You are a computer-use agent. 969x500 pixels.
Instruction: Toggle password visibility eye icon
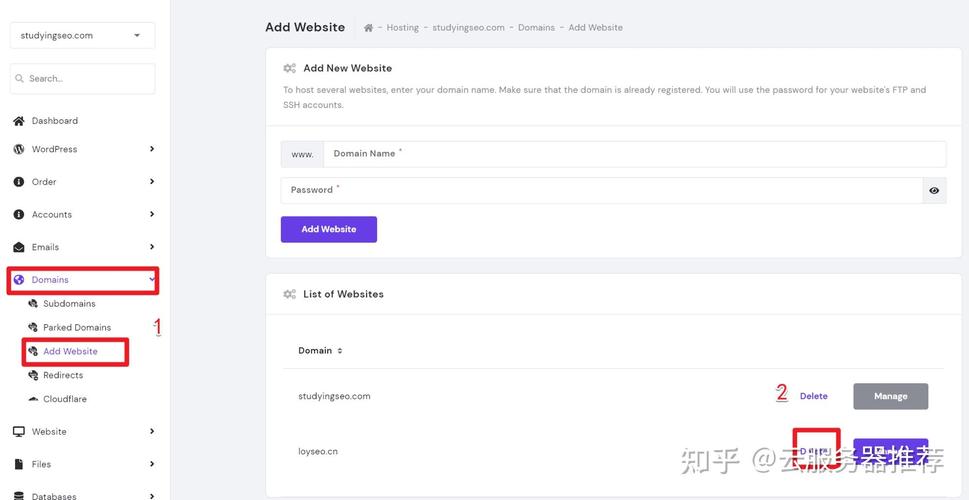pos(934,190)
